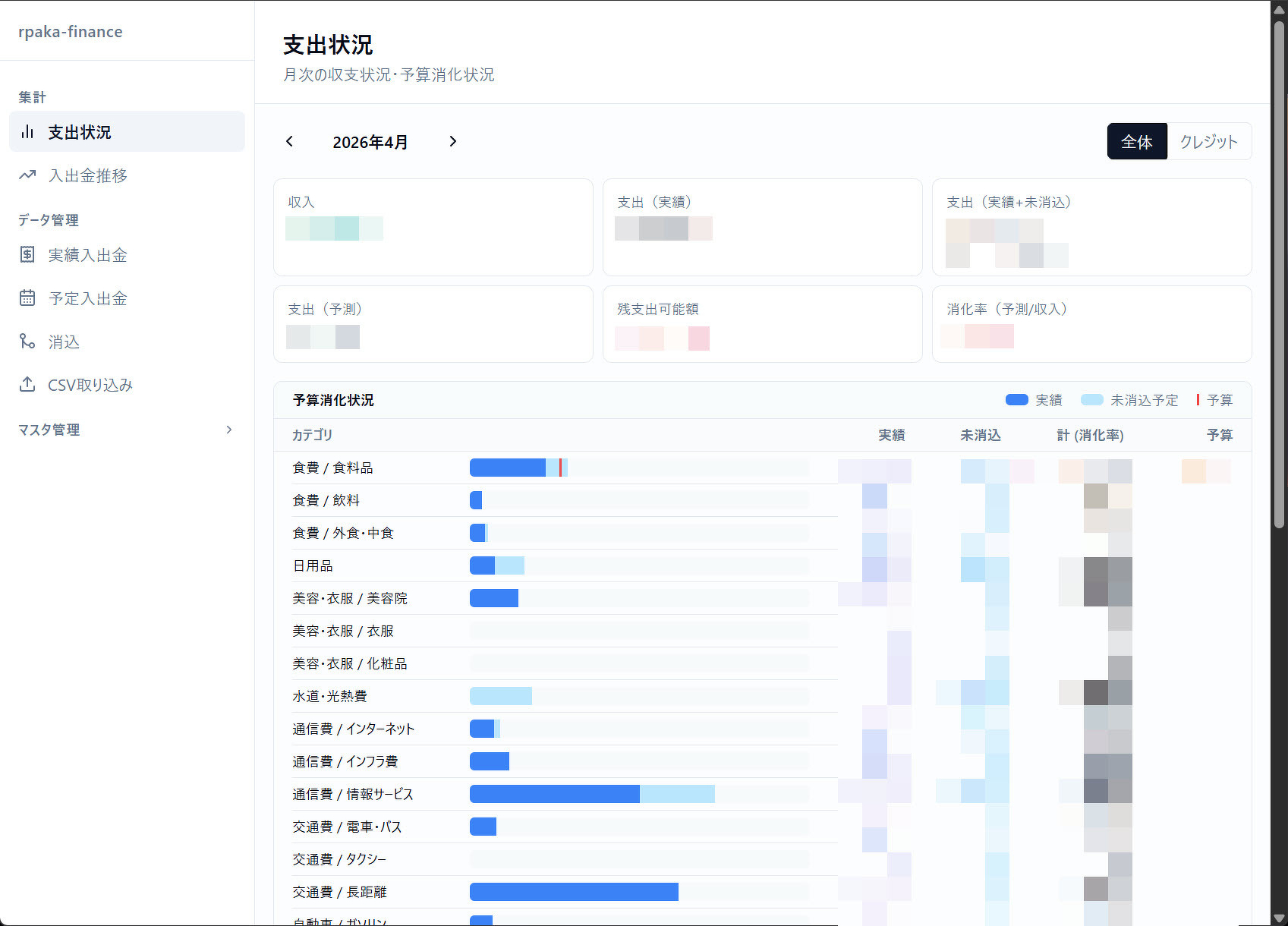Click the カテゴリ column header
The image size is (1288, 926).
pos(313,435)
